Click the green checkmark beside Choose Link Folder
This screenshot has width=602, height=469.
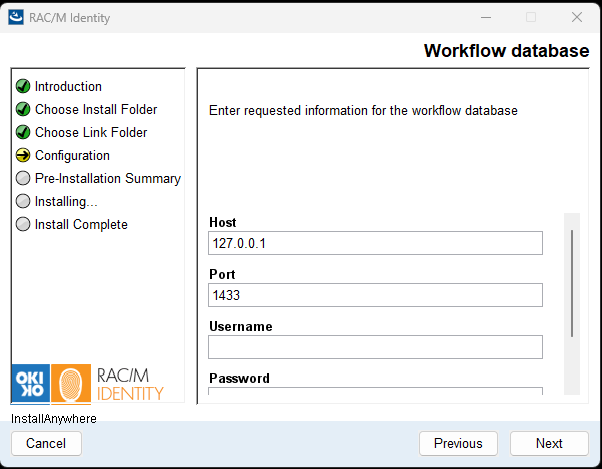click(x=23, y=132)
